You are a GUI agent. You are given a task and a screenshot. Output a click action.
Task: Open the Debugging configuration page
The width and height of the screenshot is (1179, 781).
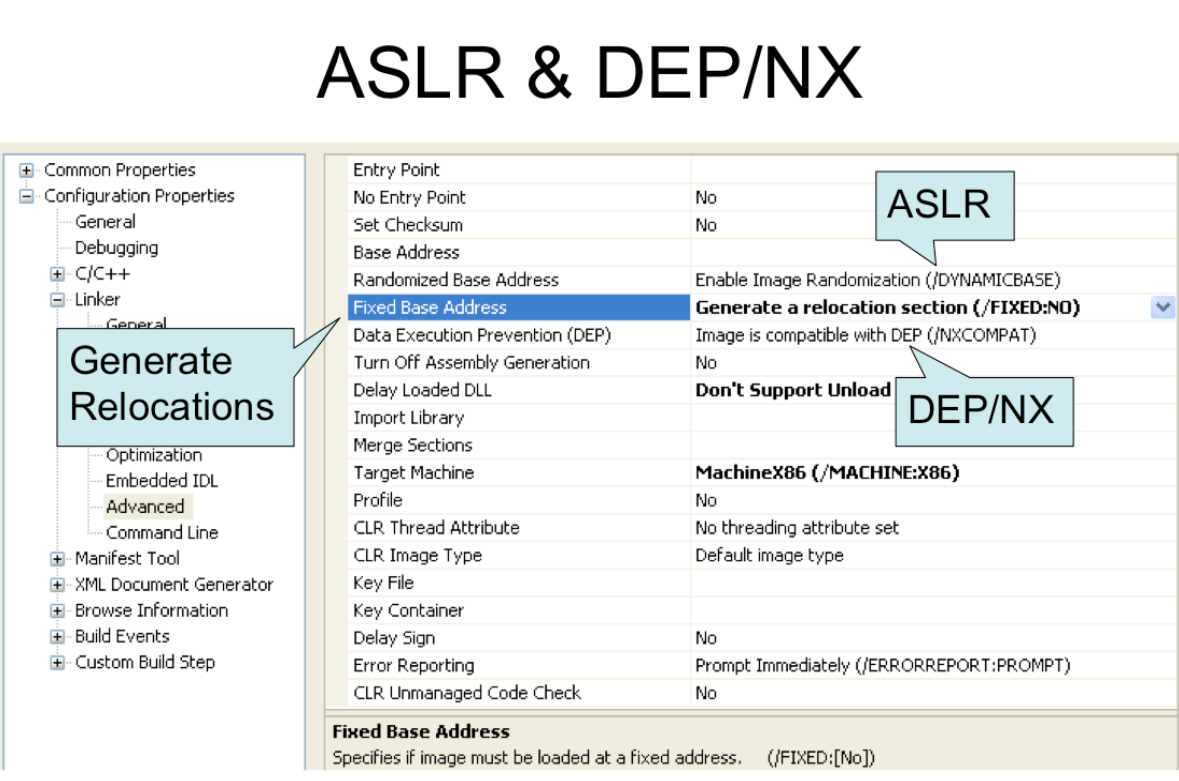tap(116, 248)
